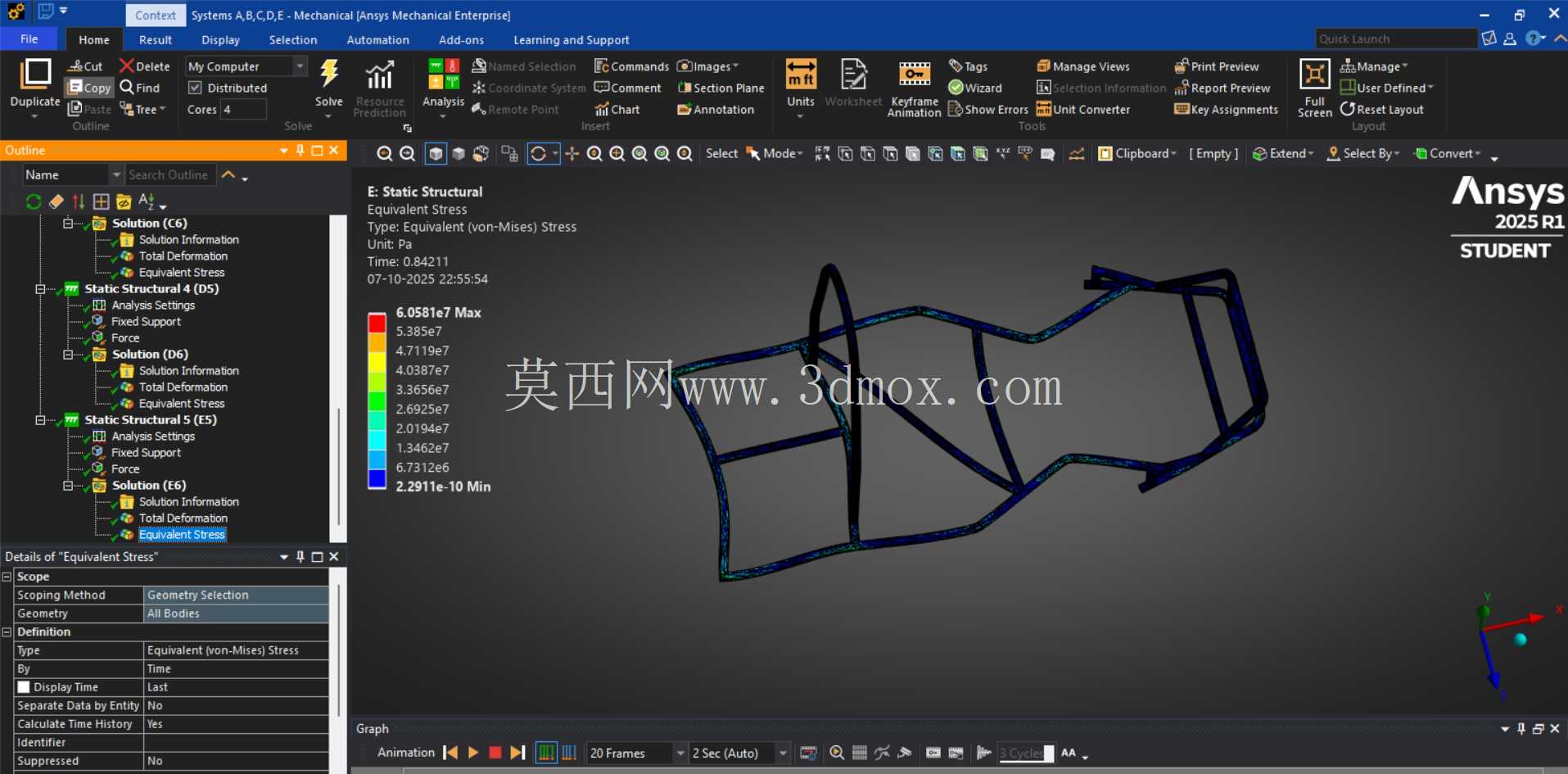Screen dimensions: 1568x774
Task: Open the Automation ribbon tab
Action: pos(377,39)
